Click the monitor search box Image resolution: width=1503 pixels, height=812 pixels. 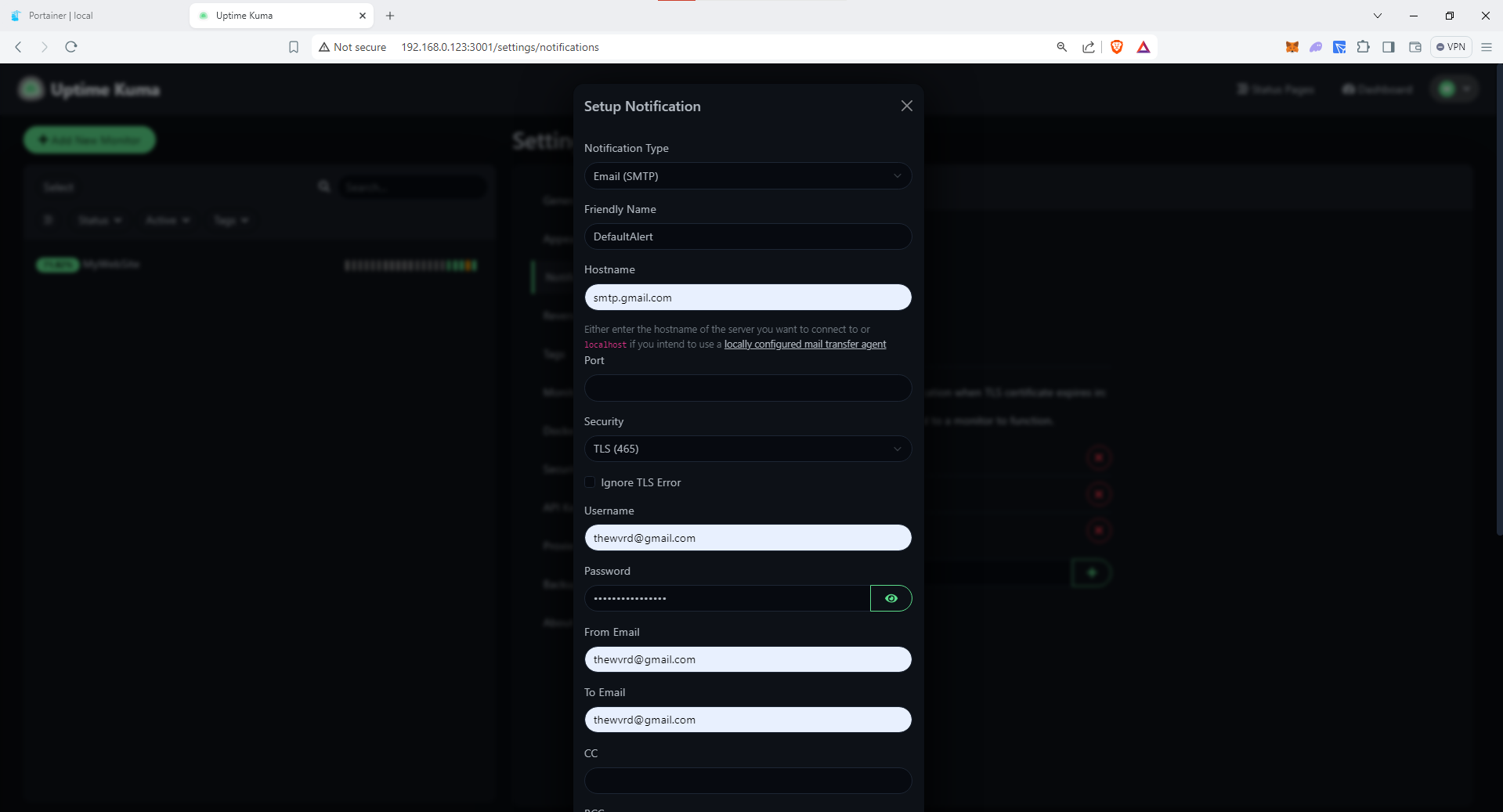tap(413, 187)
